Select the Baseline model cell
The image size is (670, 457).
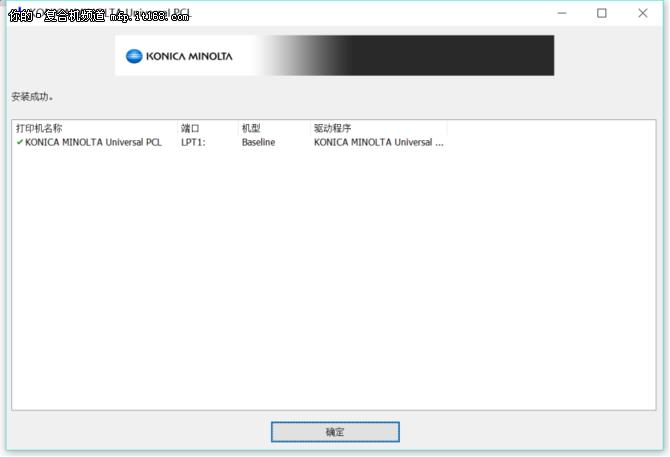pos(259,142)
